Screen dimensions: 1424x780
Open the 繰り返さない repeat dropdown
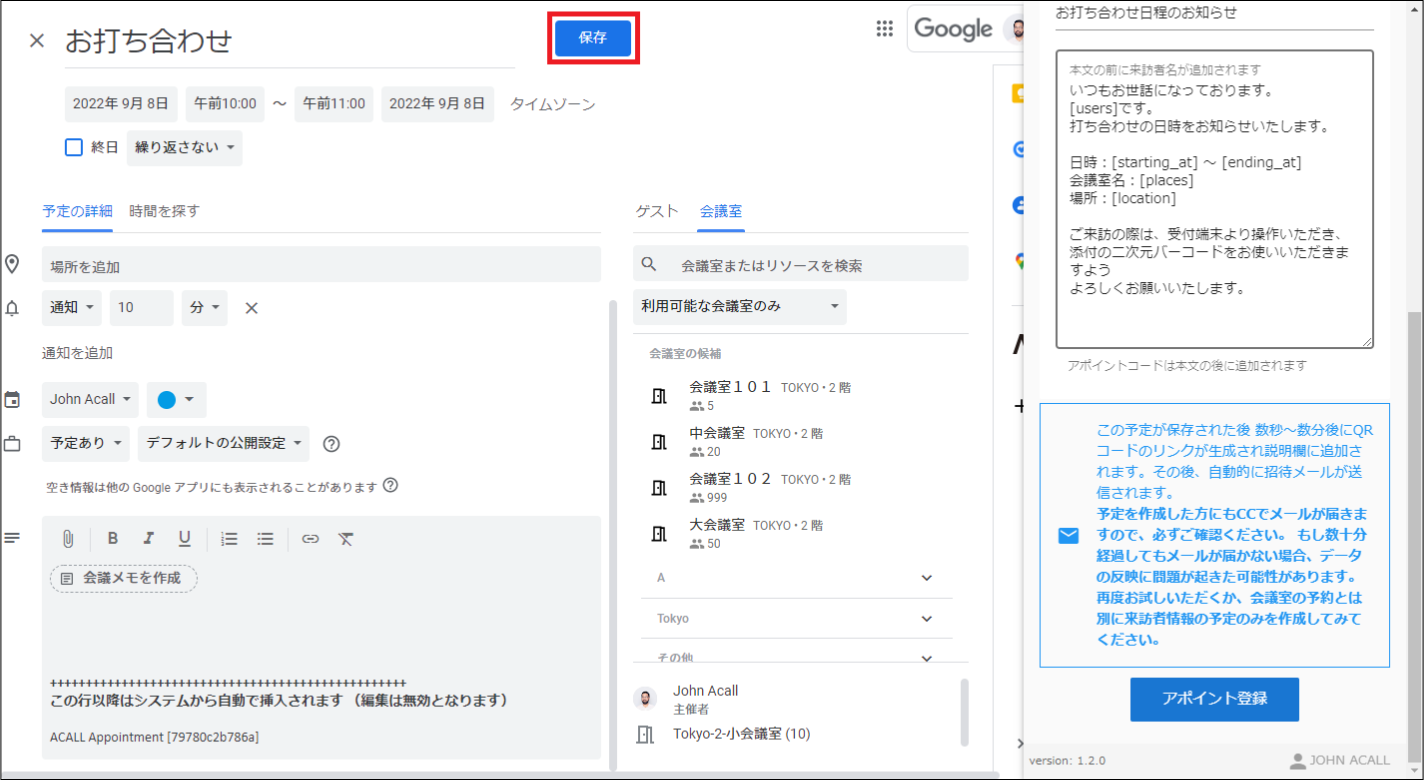184,148
